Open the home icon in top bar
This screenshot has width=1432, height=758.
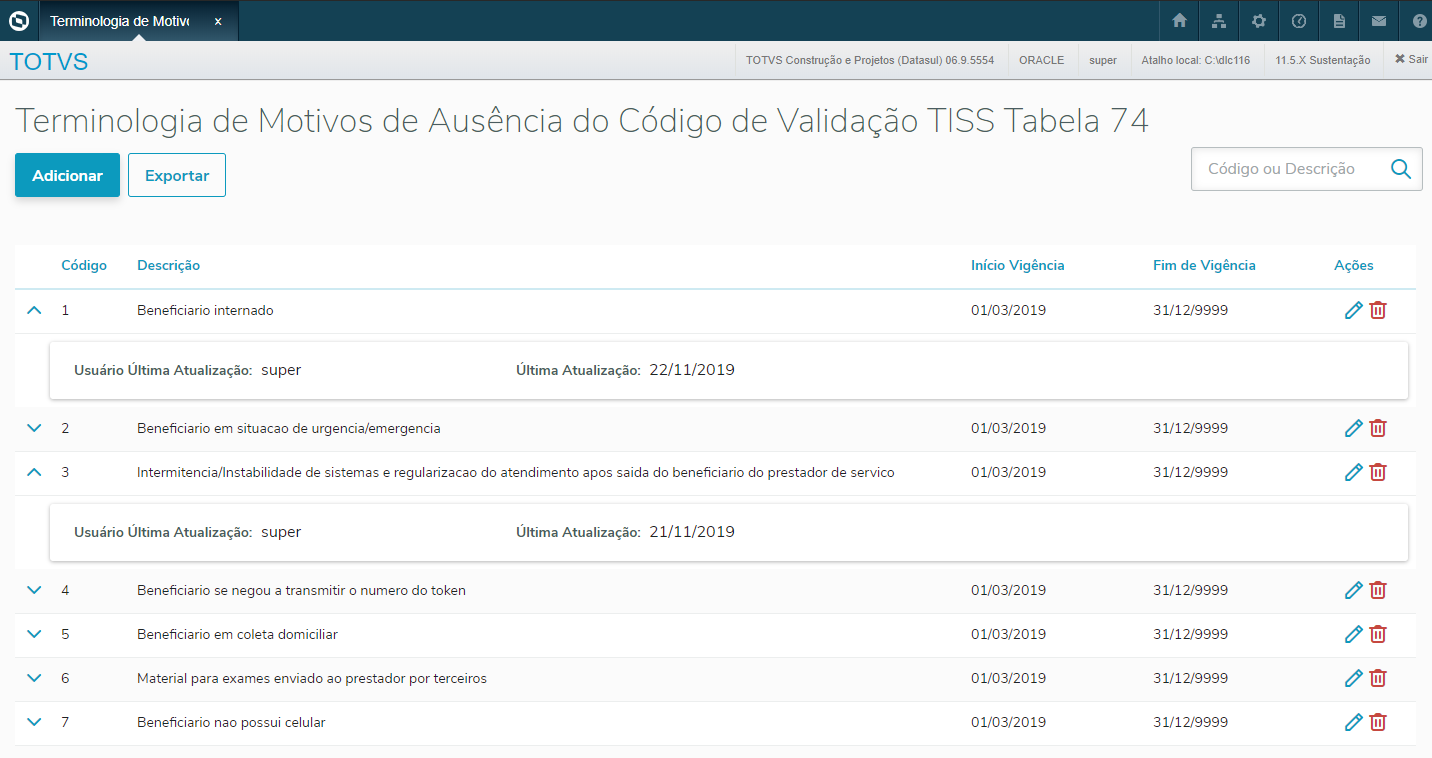[x=1179, y=20]
